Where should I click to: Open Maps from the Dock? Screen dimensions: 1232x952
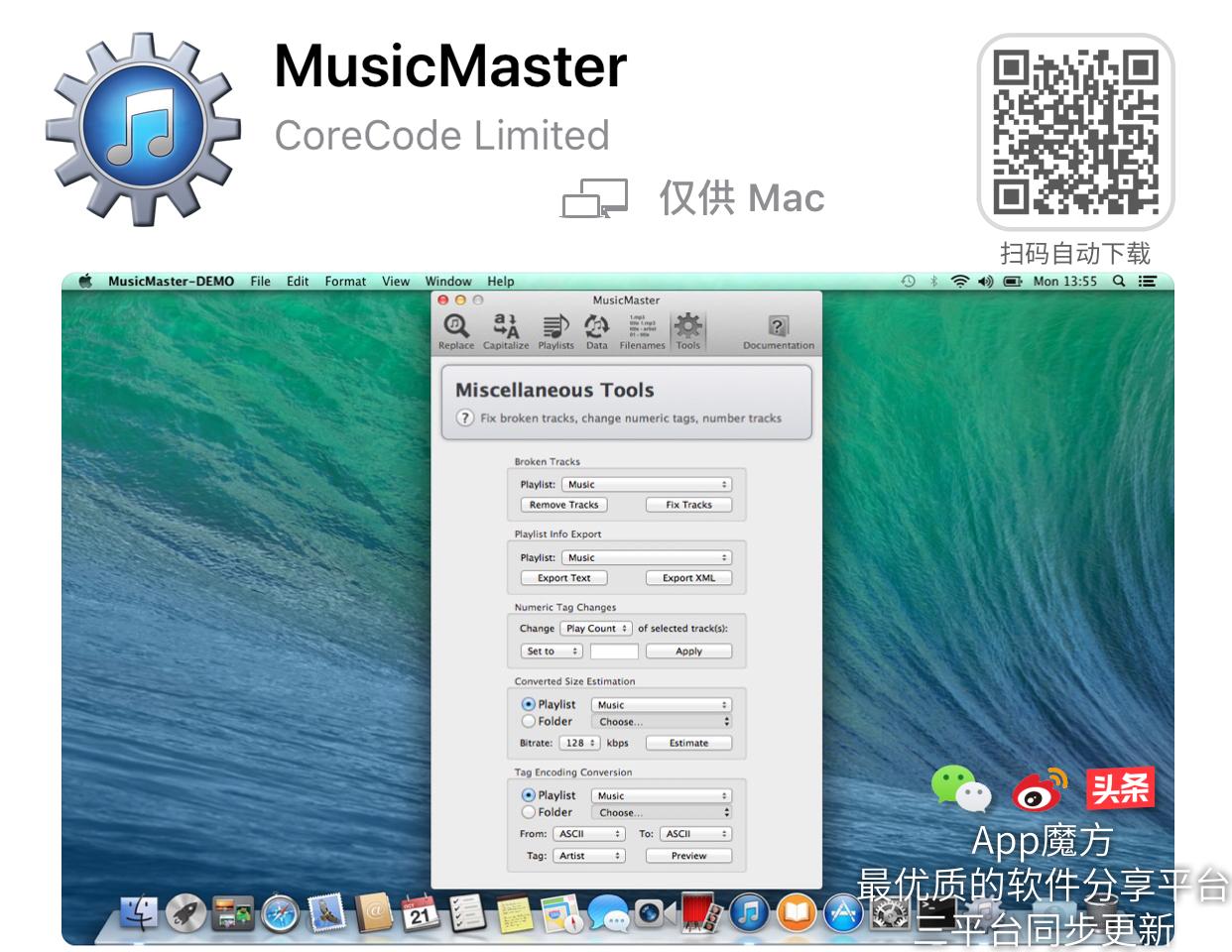tap(561, 913)
